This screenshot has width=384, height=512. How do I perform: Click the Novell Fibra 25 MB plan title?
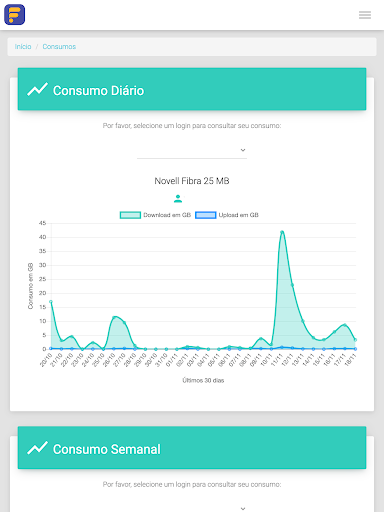point(192,181)
